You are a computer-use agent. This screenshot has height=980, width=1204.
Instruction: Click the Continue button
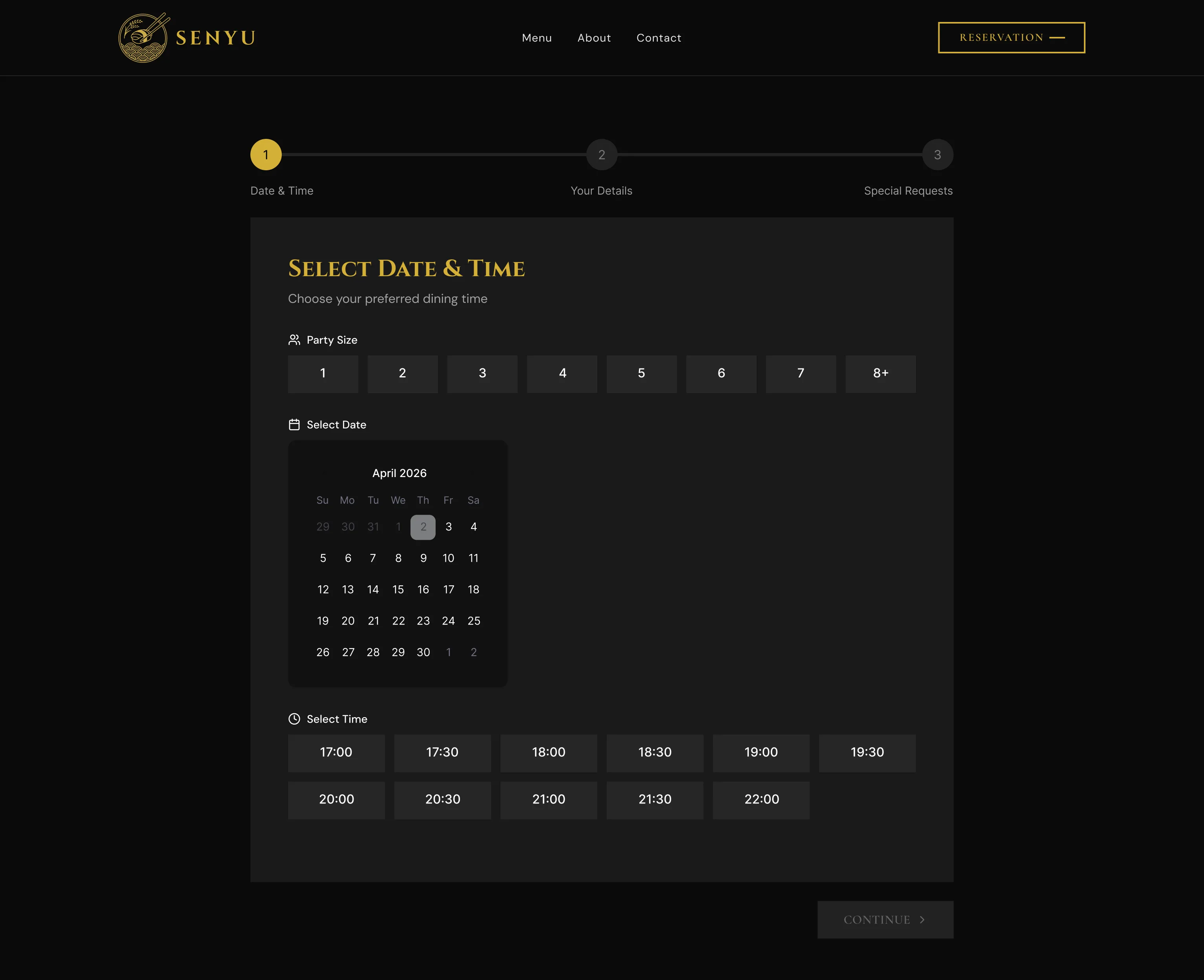coord(885,920)
